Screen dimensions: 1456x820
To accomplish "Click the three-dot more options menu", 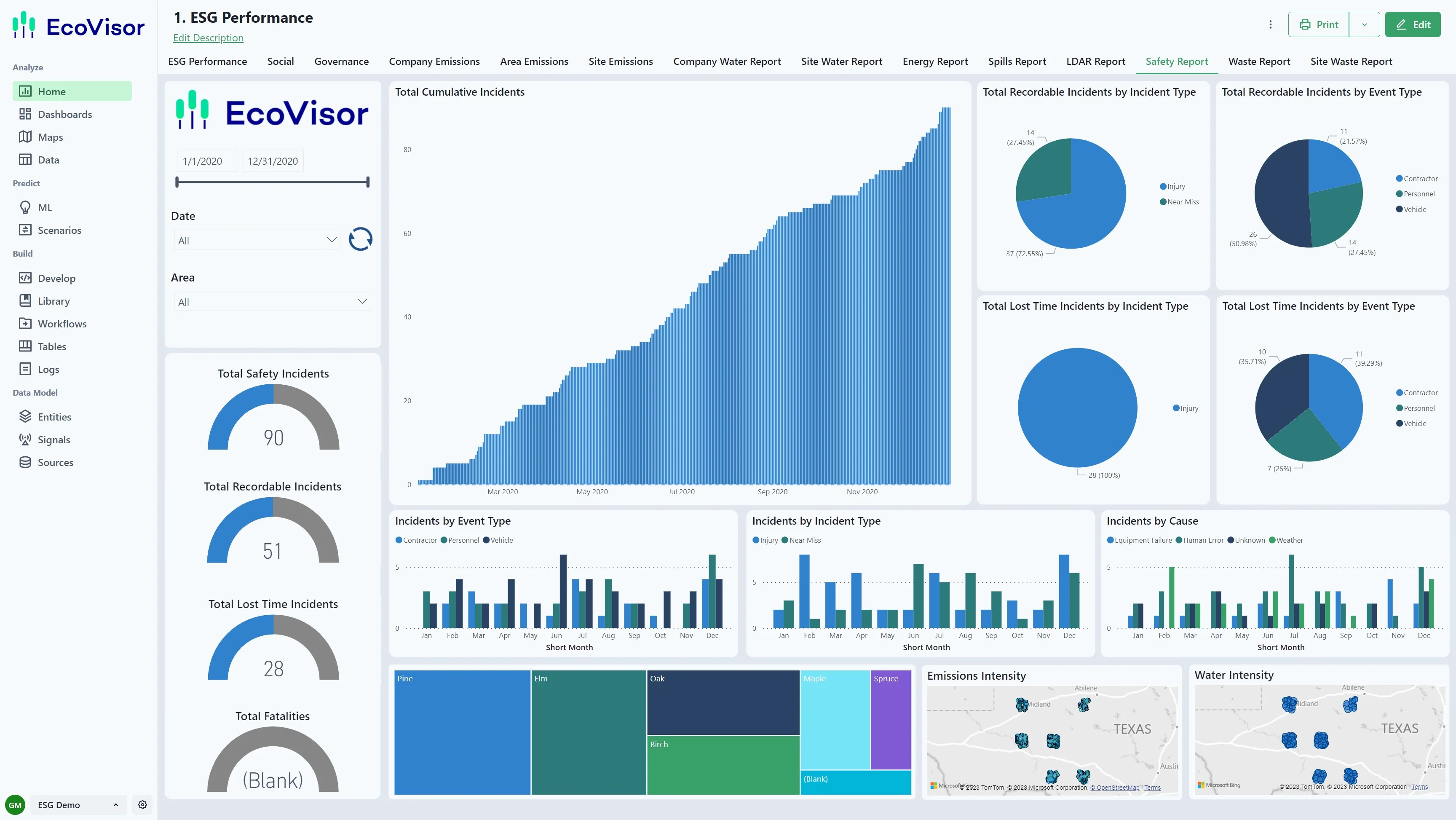I will point(1270,24).
